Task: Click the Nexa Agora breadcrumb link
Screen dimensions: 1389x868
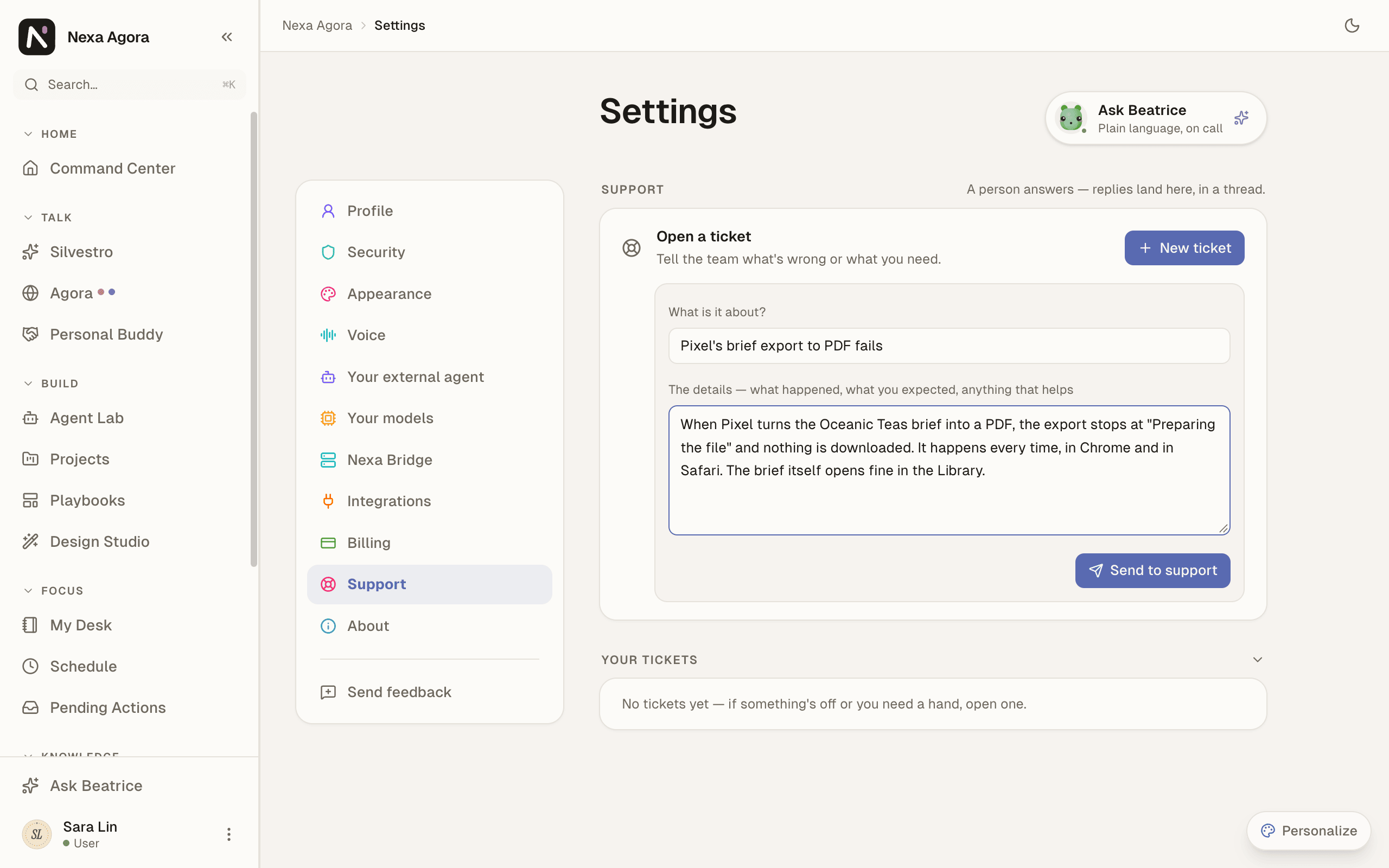Action: pos(317,25)
